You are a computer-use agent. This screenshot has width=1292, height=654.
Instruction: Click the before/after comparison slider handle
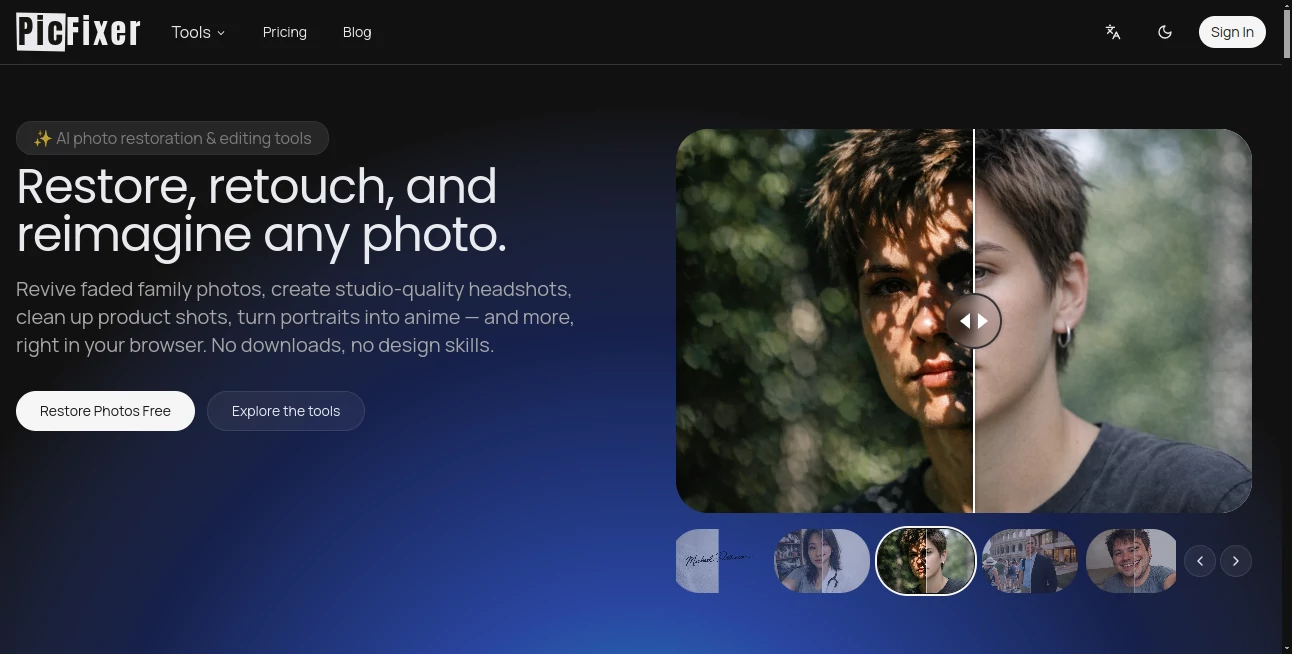[973, 321]
